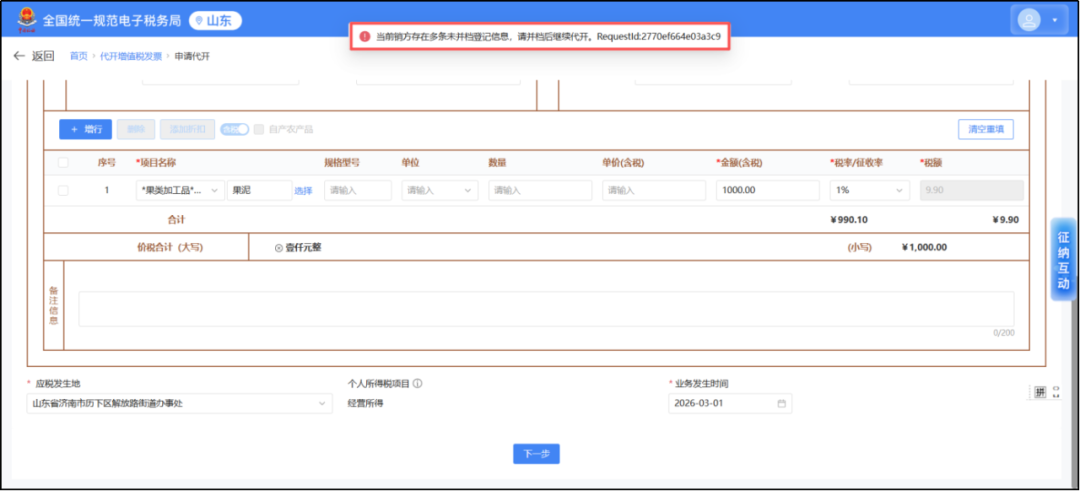
Task: Click the location pin 山东 selector
Action: tap(215, 21)
